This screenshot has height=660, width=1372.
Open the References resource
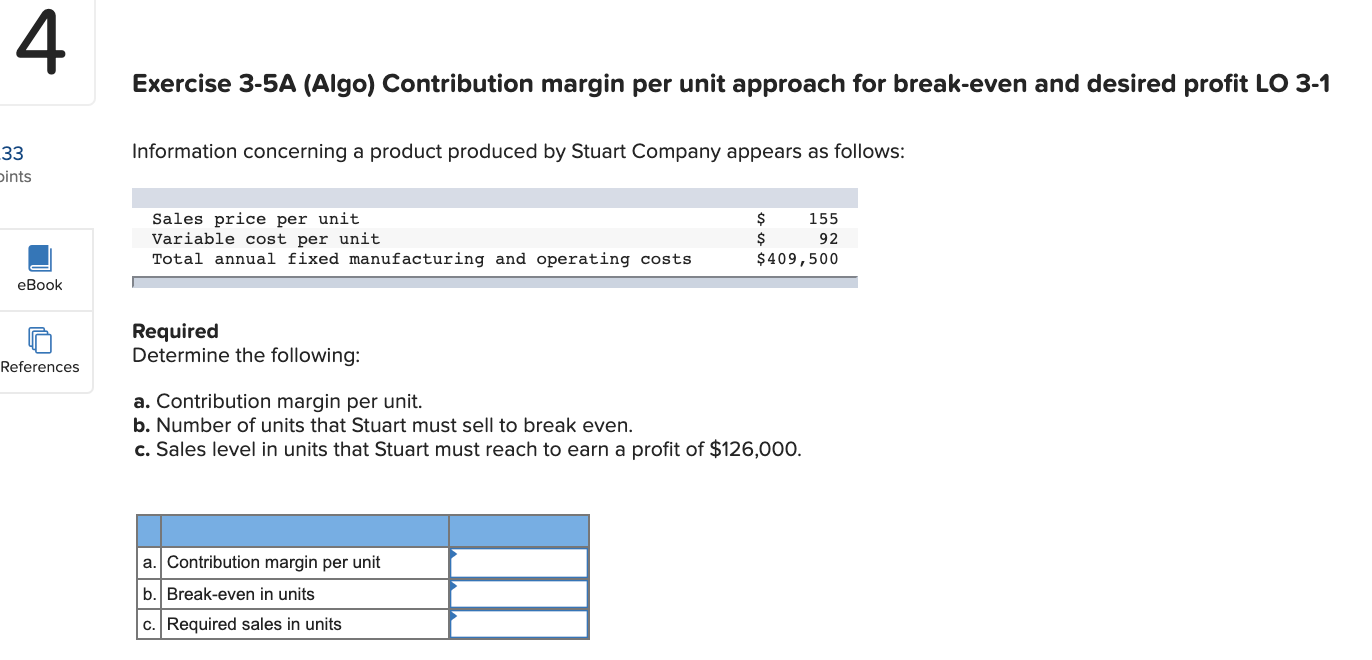pyautogui.click(x=39, y=352)
